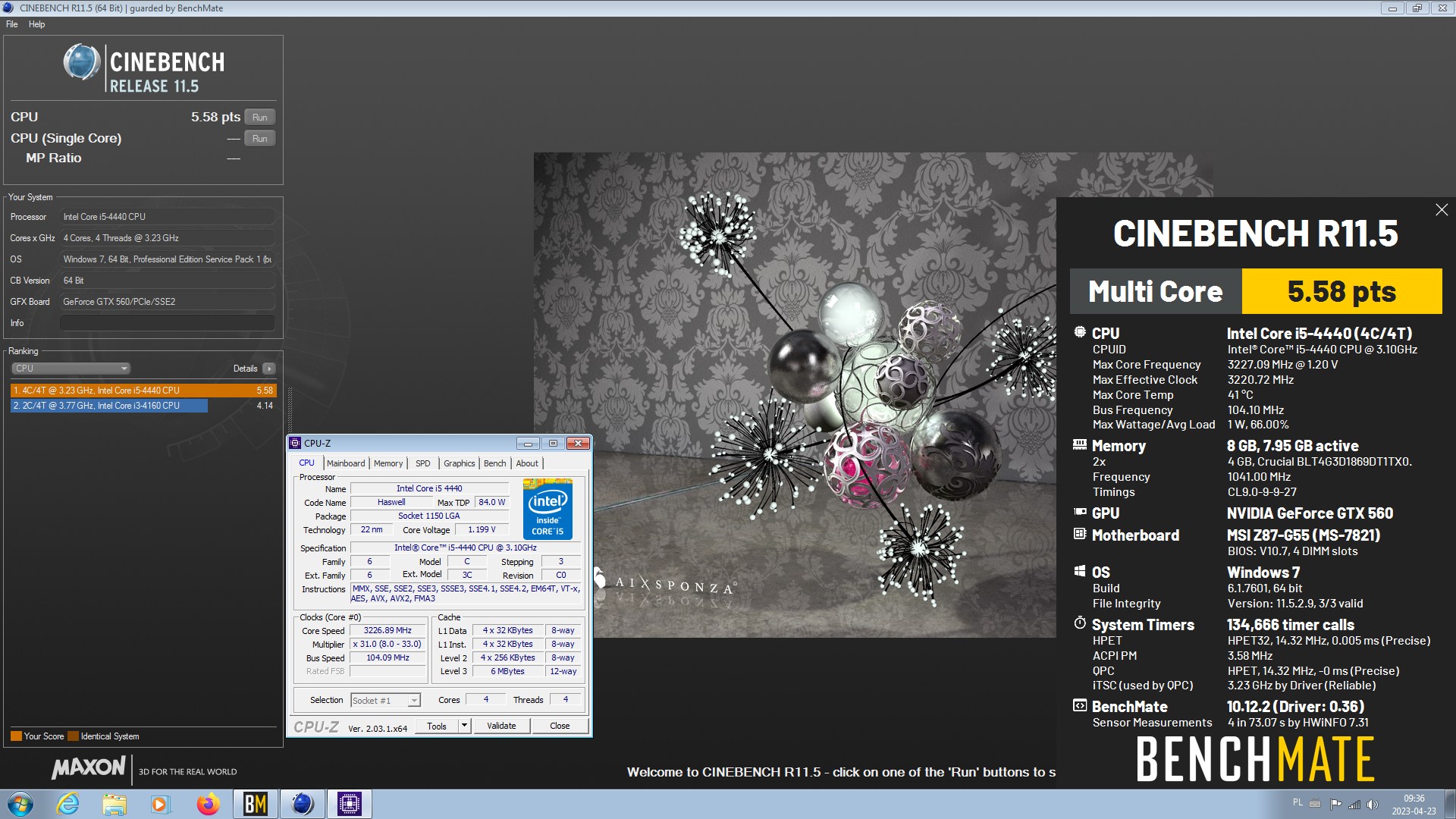Open the File menu
The image size is (1456, 819).
coord(12,24)
